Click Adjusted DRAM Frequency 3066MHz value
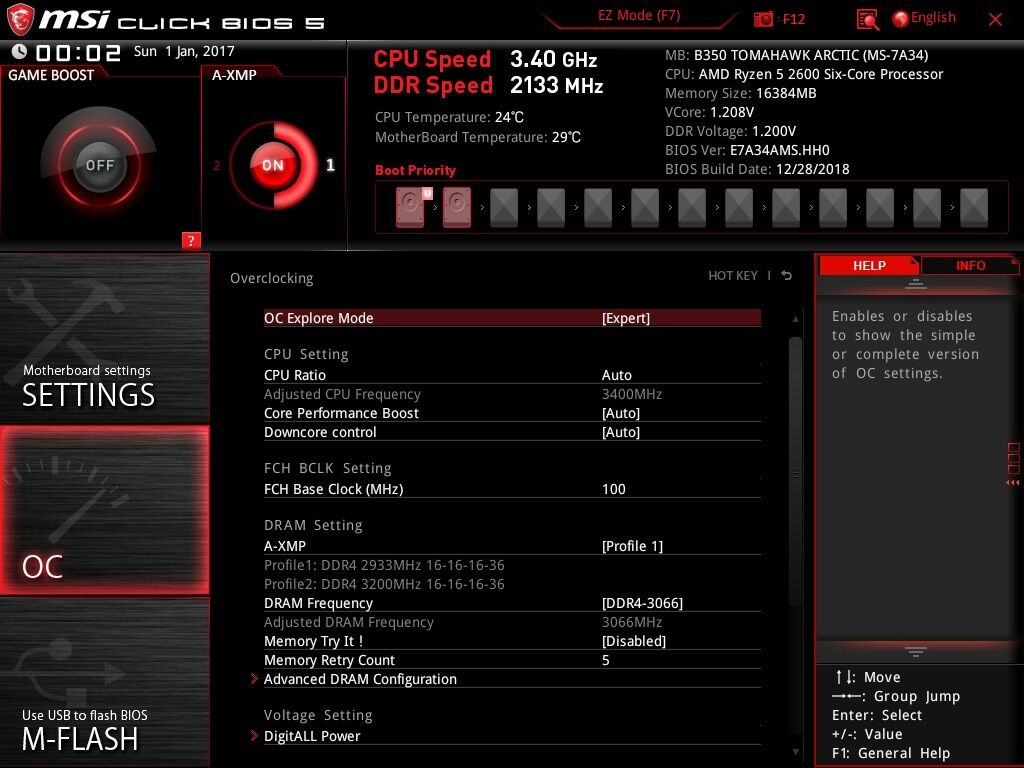1024x768 pixels. [x=632, y=622]
